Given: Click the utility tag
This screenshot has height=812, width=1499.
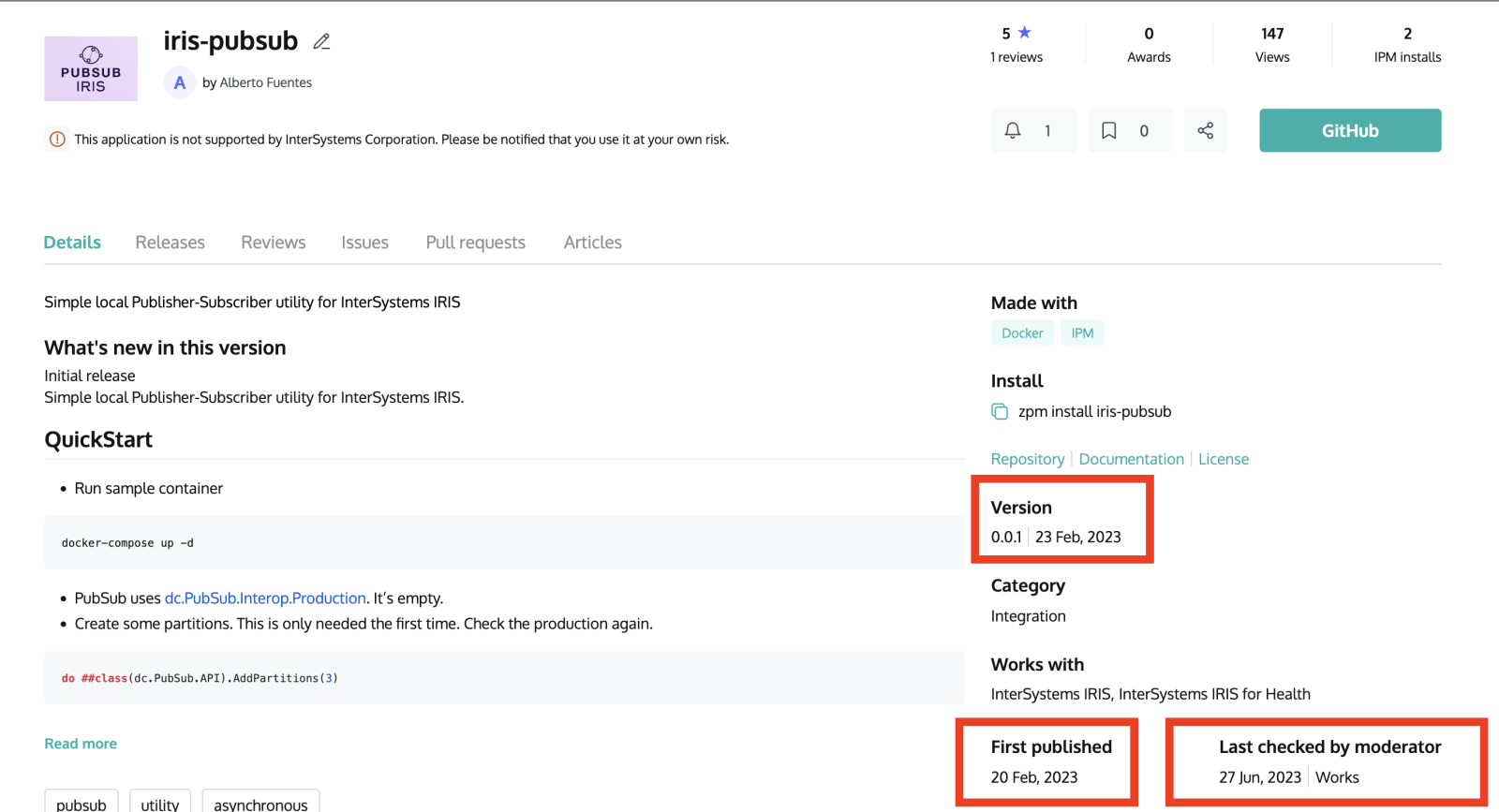Looking at the screenshot, I should click(160, 804).
